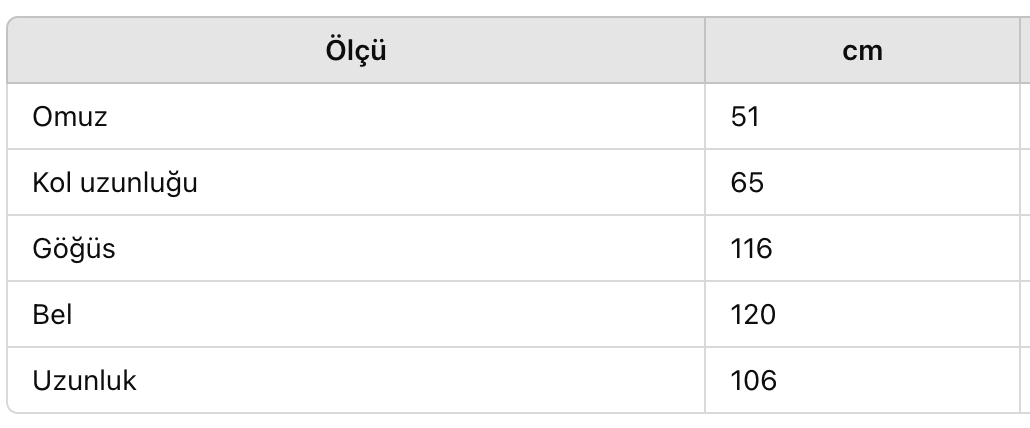Select the Bel row label

click(x=52, y=314)
